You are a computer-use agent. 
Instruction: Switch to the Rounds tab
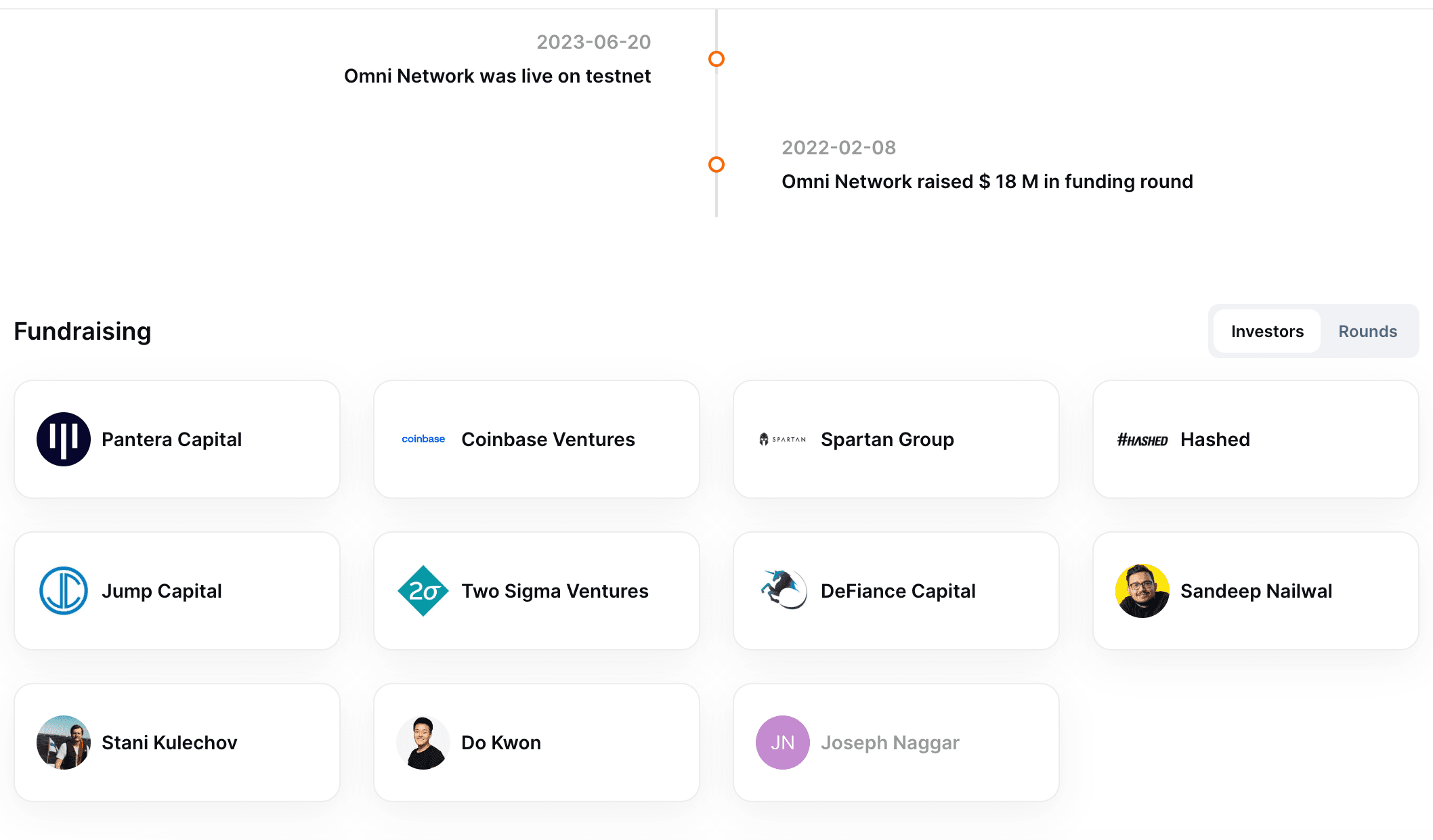click(1367, 331)
